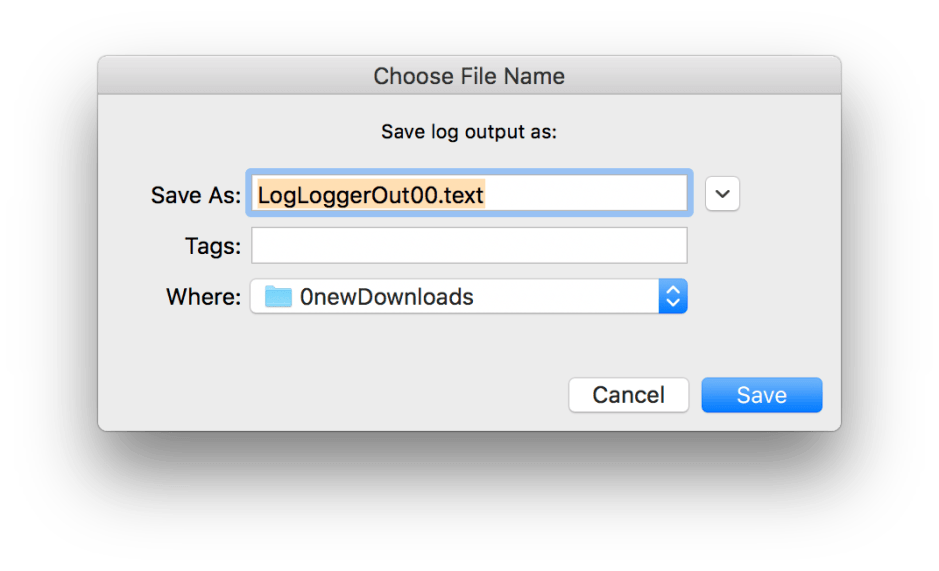939x571 pixels.
Task: Click the "Save As:" field label
Action: coord(195,195)
